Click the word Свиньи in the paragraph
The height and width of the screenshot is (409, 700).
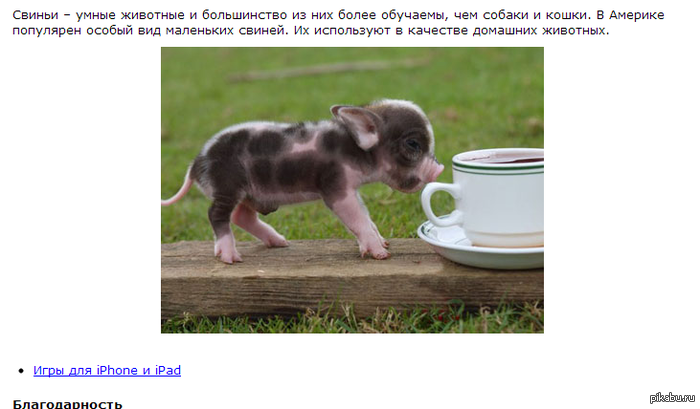(x=35, y=15)
